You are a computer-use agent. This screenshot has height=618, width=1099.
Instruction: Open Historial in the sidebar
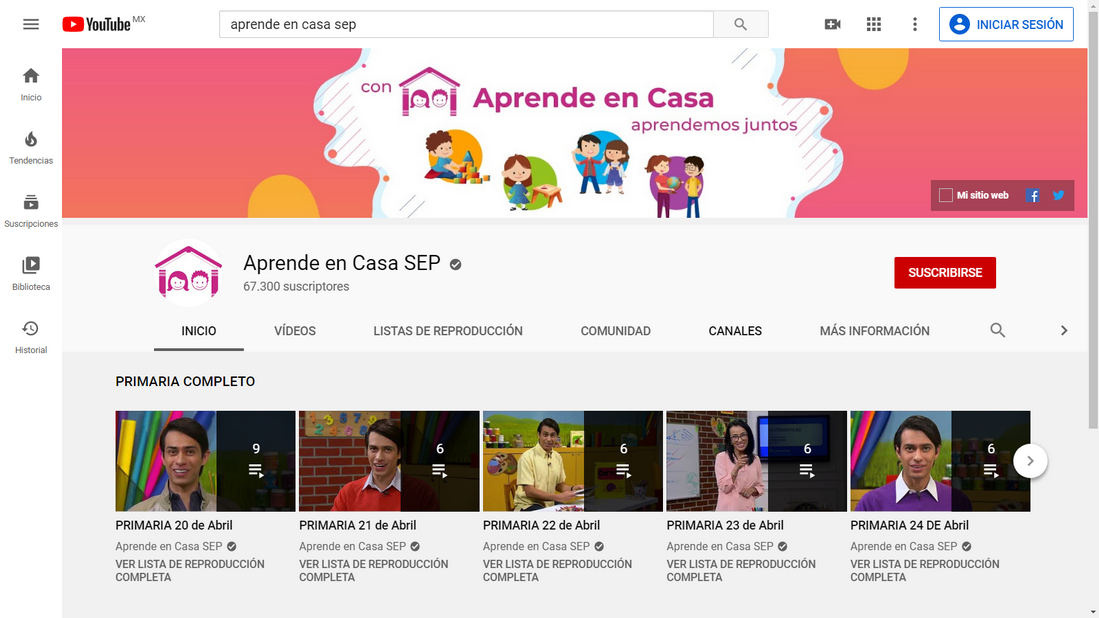(x=31, y=337)
